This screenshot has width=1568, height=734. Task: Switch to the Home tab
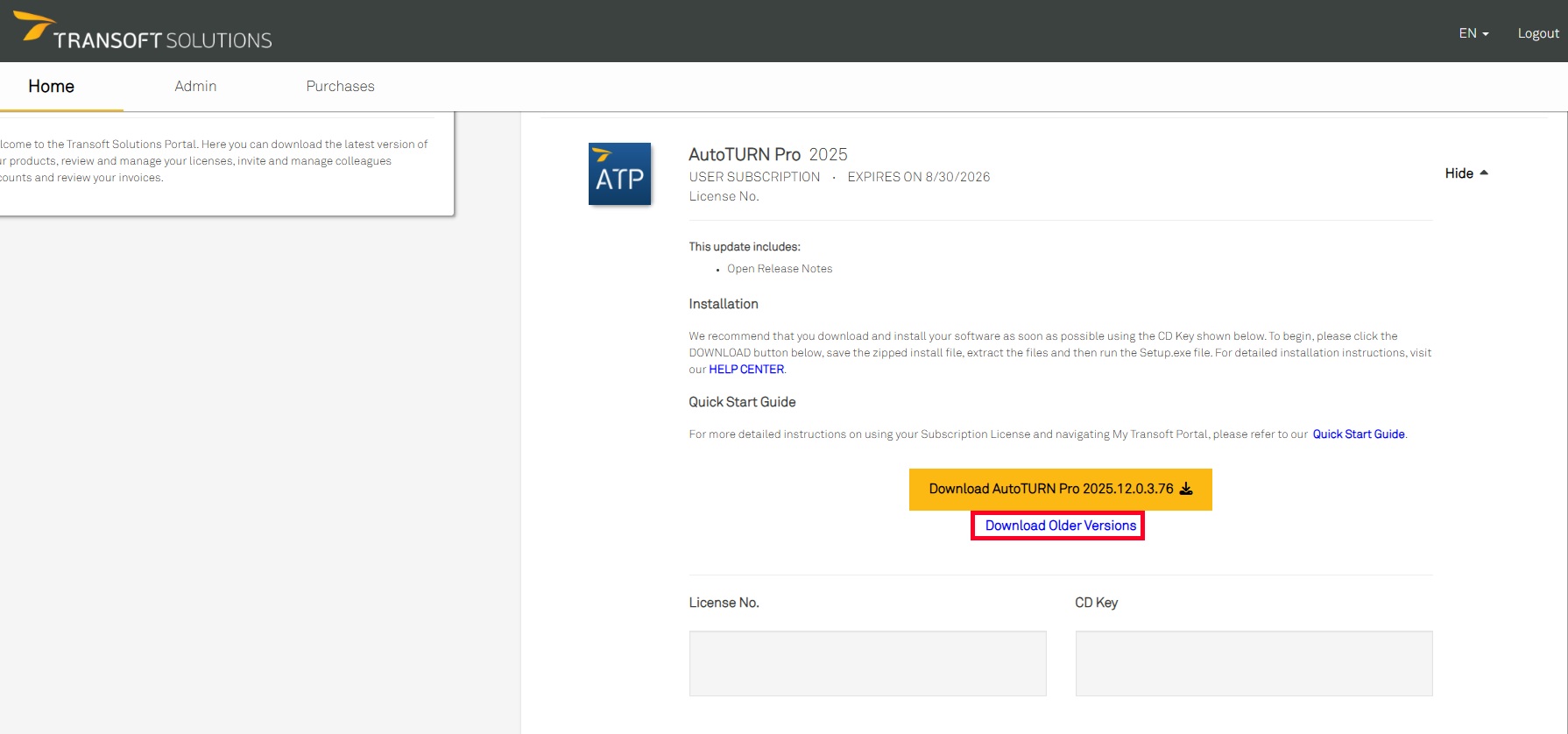[51, 86]
